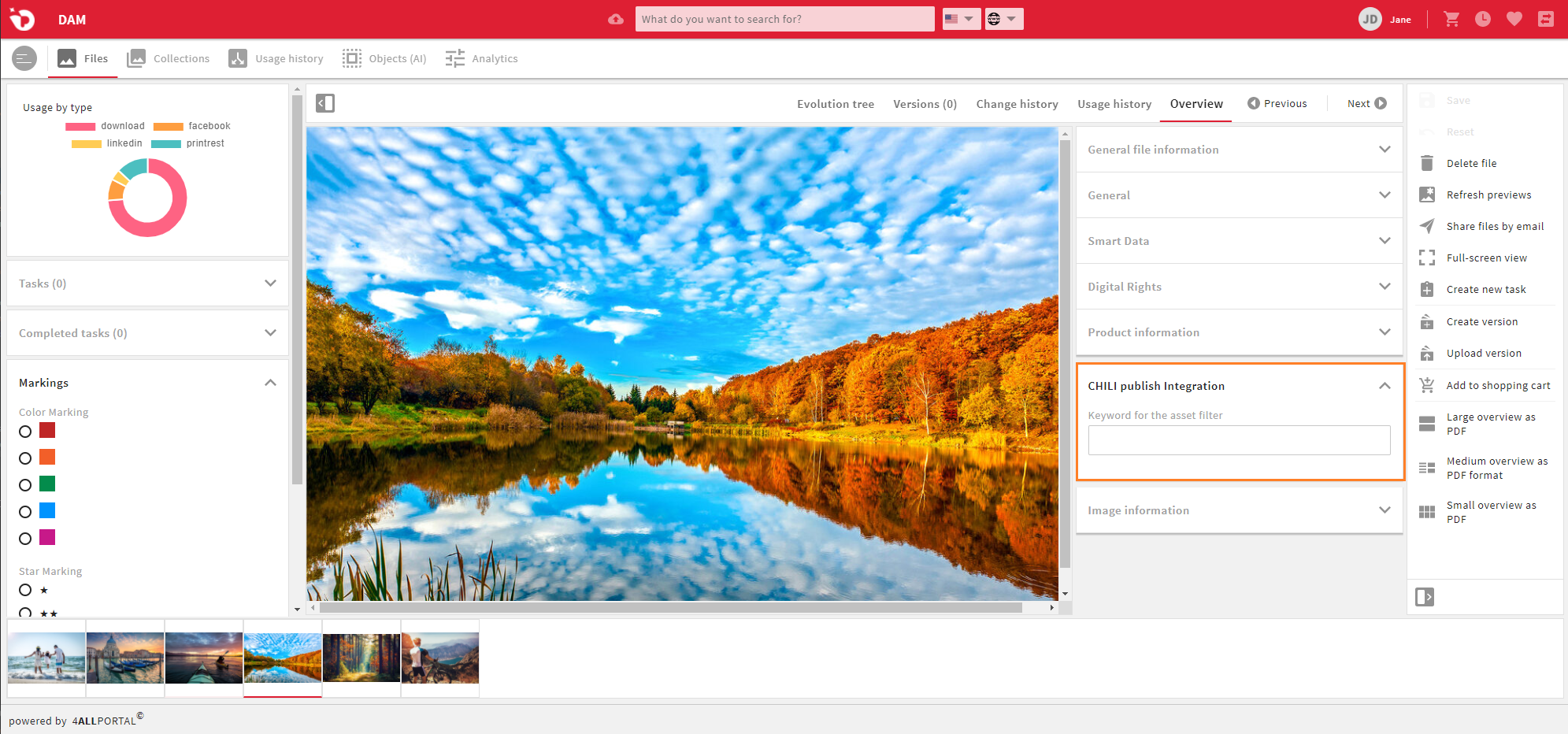Select the kayak sunset thumbnail

click(x=204, y=658)
